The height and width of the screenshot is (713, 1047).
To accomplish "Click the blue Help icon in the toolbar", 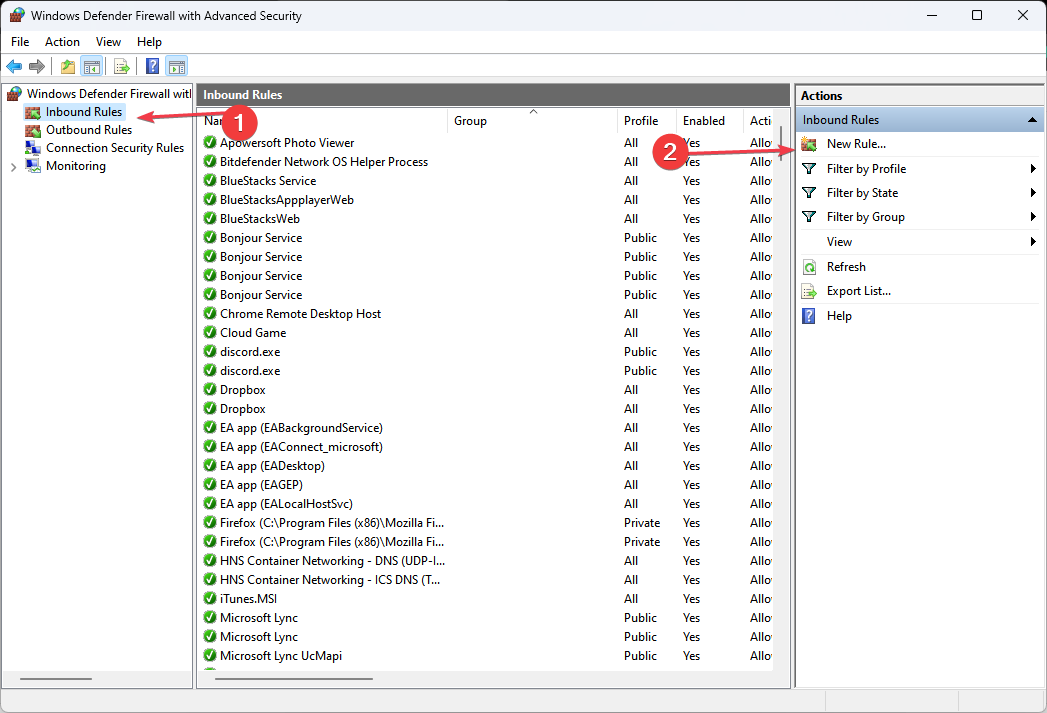I will pos(153,66).
